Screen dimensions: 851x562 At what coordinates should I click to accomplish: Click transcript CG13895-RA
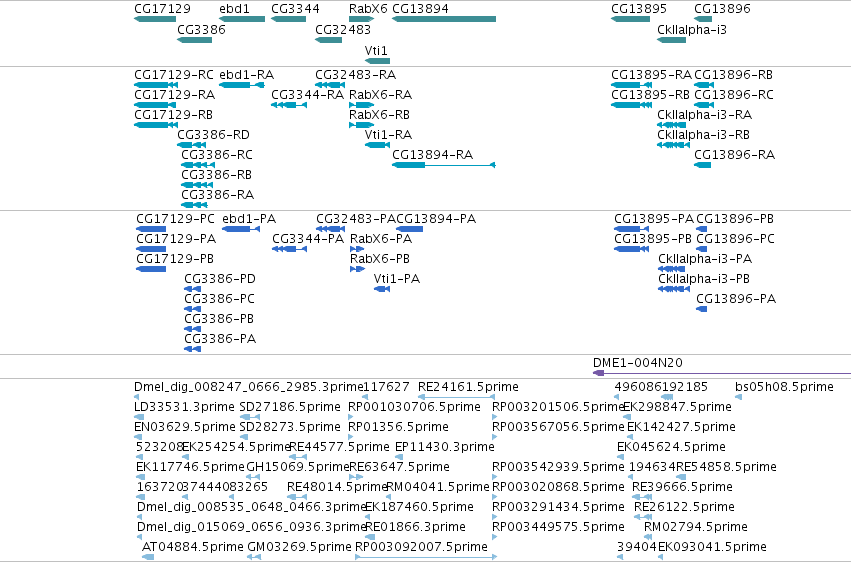(x=631, y=85)
